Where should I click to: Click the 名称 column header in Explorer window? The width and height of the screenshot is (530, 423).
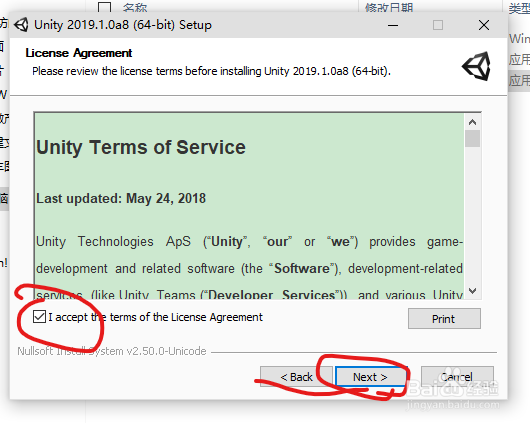tap(135, 7)
